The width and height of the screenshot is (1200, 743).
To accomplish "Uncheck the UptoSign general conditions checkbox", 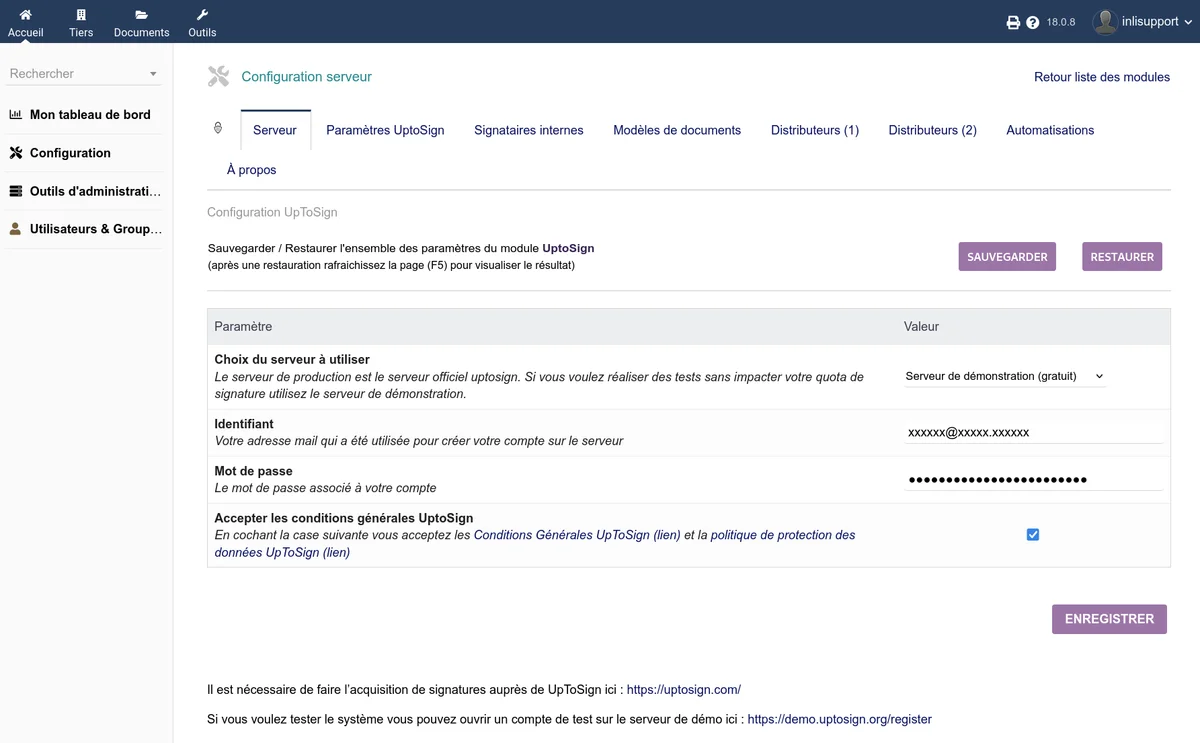I will [x=1033, y=535].
